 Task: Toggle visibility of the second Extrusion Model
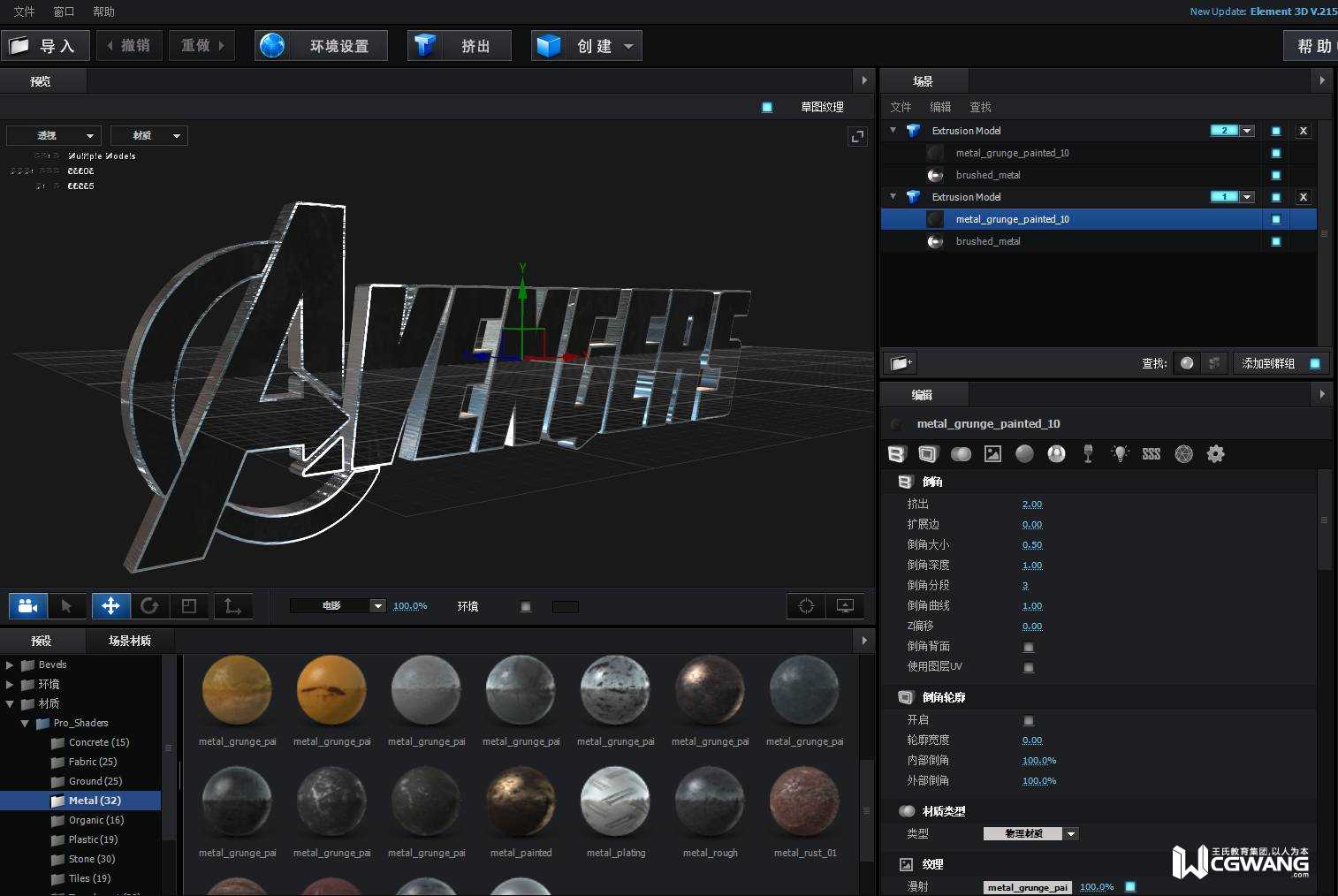pyautogui.click(x=1276, y=197)
